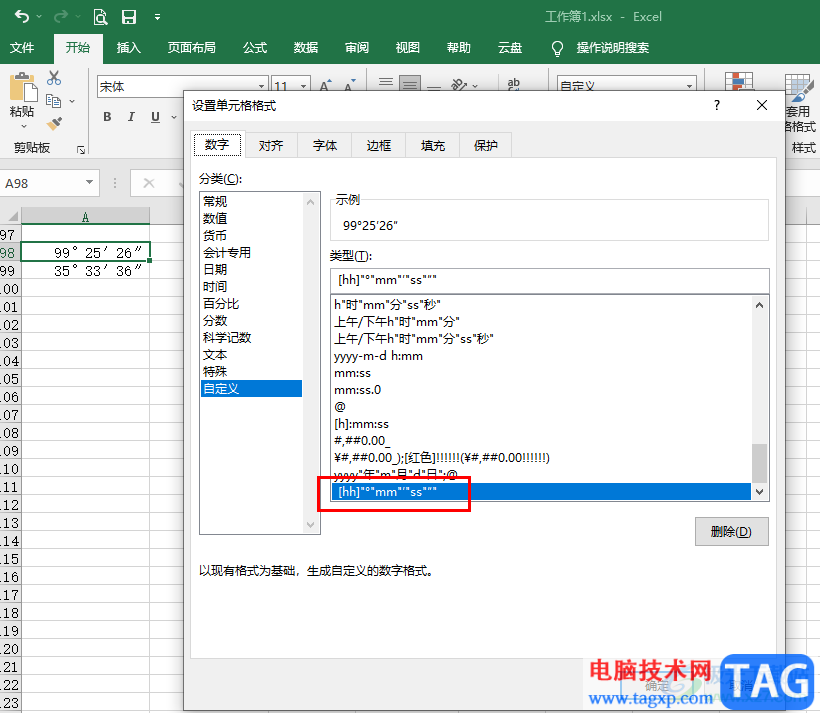Screen dimensions: 820x713
Task: Select the Format Painter brush icon
Action: click(x=54, y=123)
